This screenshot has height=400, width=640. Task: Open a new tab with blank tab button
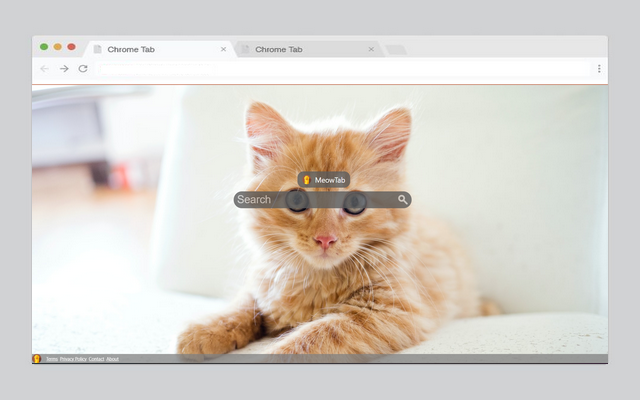396,50
